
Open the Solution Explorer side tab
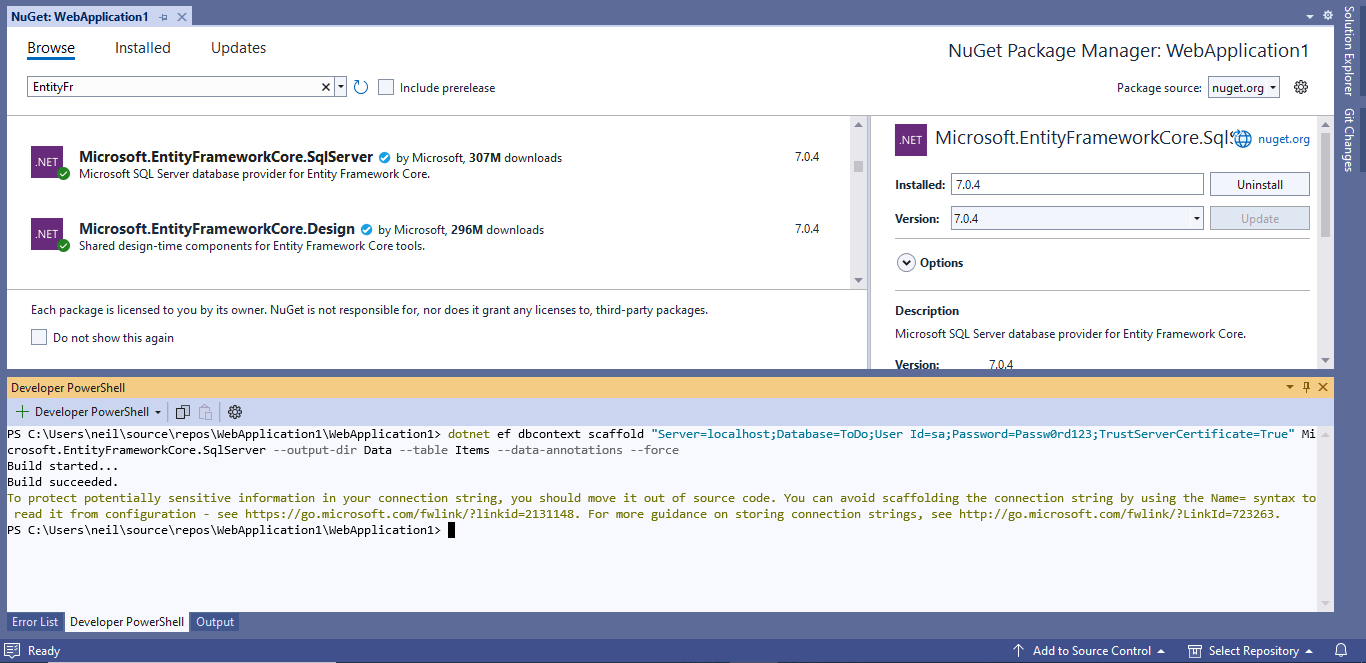(1349, 50)
